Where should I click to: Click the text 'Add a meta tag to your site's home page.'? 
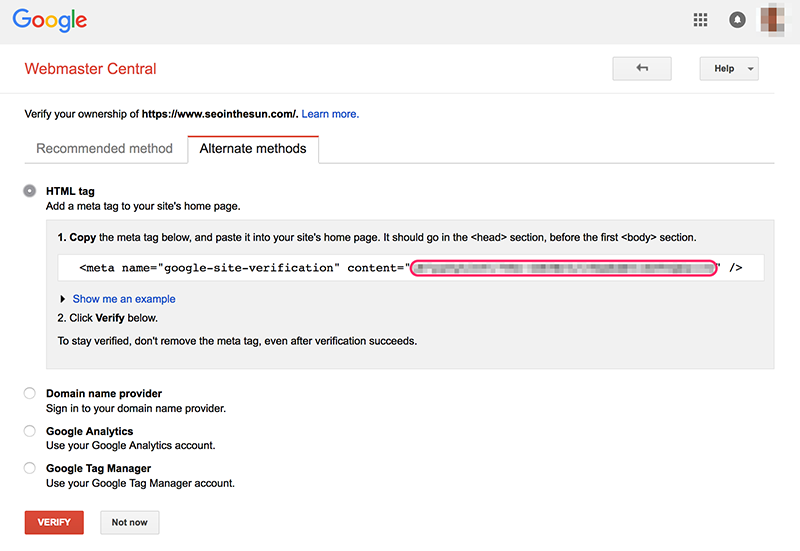pyautogui.click(x=143, y=206)
